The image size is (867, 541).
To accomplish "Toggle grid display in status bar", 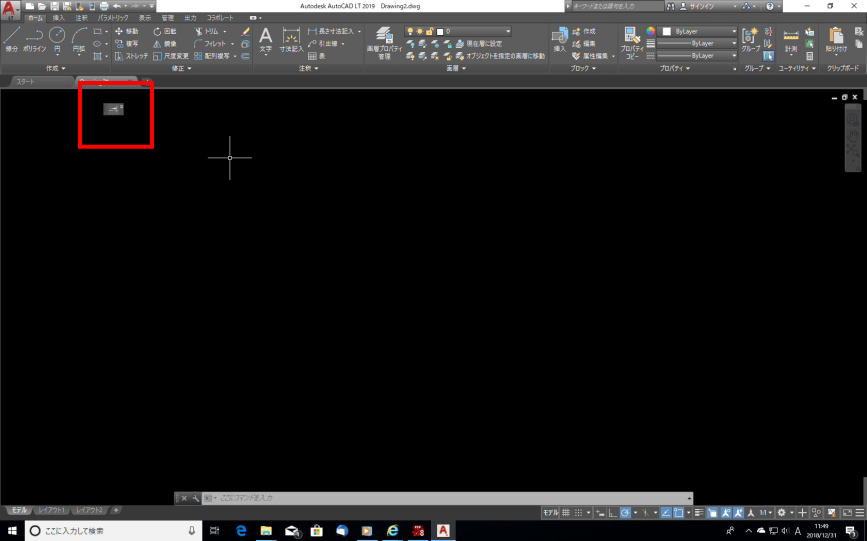I will [566, 513].
